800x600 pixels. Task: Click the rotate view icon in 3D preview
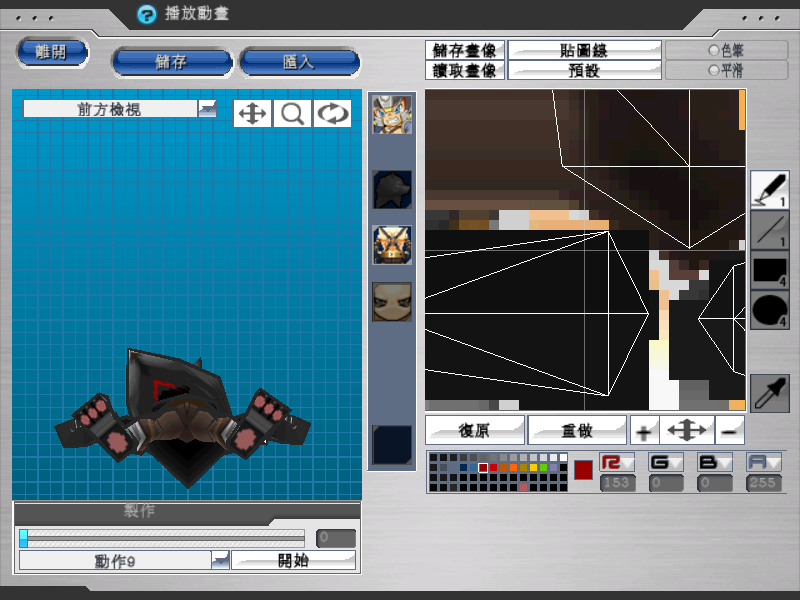coord(332,113)
